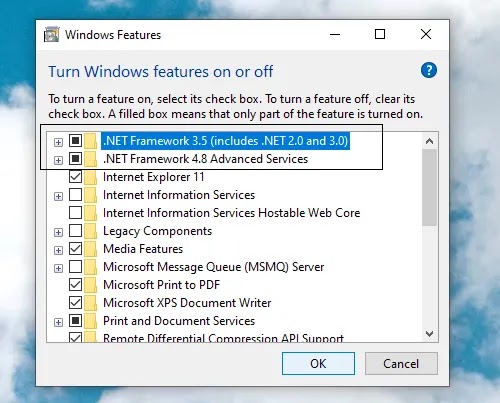Screen dimensions: 500x403
Task: Click folder icon beside Legacy Components
Action: tap(90, 231)
